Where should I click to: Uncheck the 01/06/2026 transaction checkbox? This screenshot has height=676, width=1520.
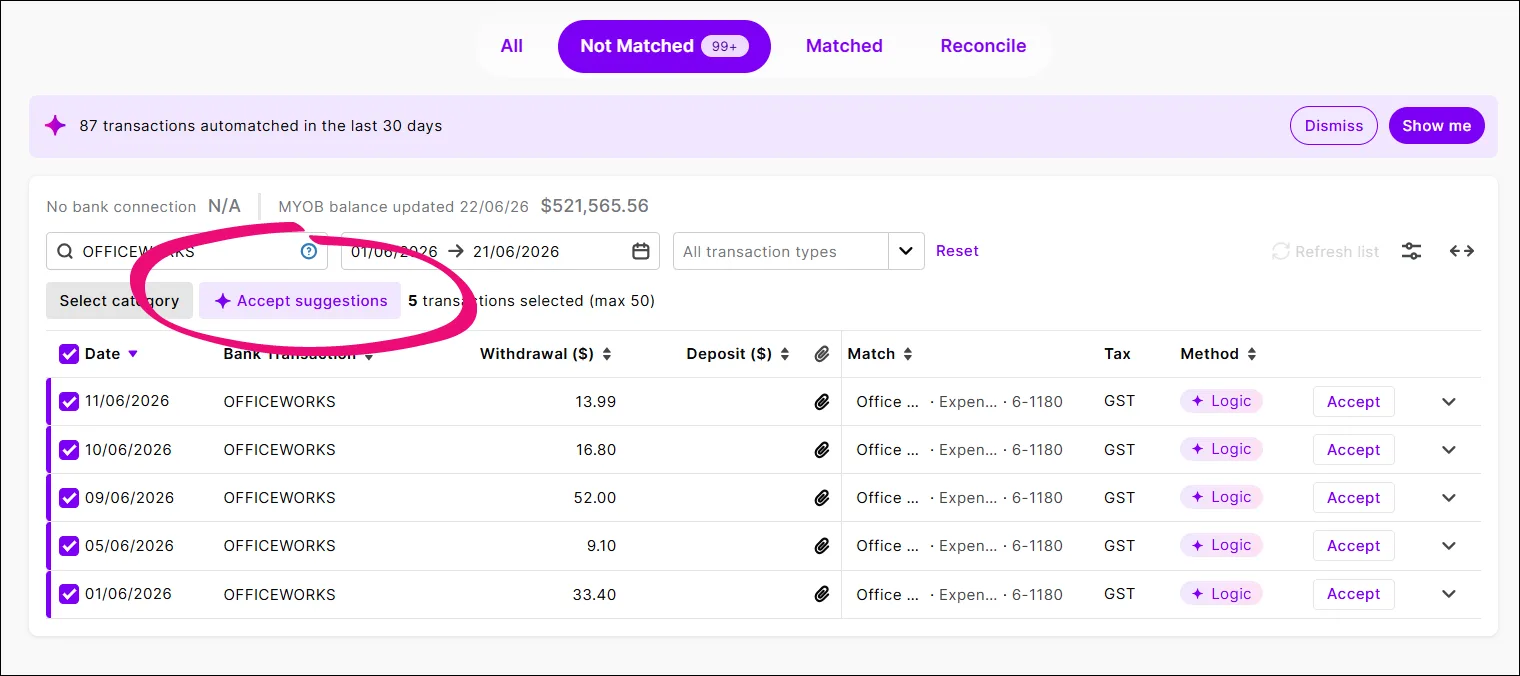tap(69, 593)
